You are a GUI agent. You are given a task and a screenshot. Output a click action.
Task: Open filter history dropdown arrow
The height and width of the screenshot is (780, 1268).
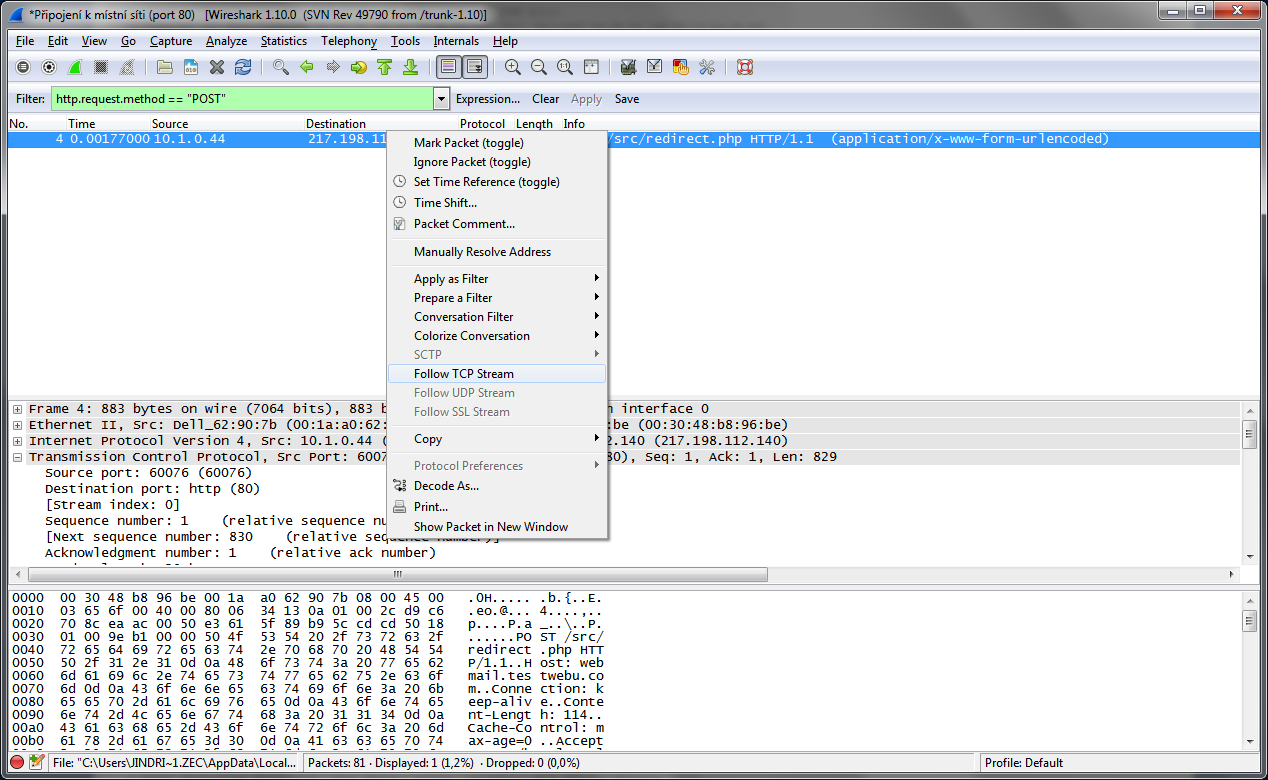[441, 99]
